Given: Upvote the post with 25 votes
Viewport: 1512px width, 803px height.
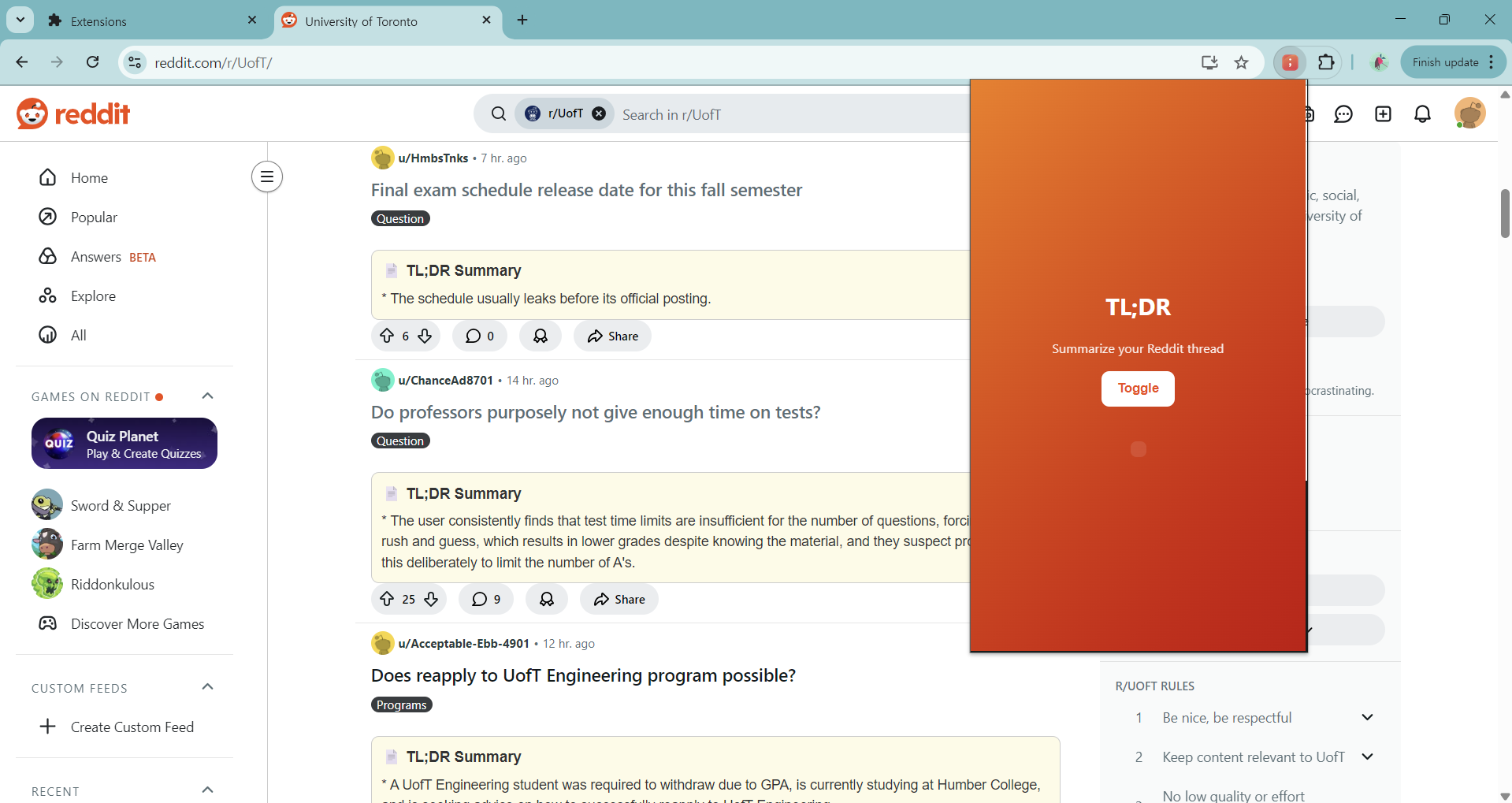Looking at the screenshot, I should pyautogui.click(x=387, y=599).
